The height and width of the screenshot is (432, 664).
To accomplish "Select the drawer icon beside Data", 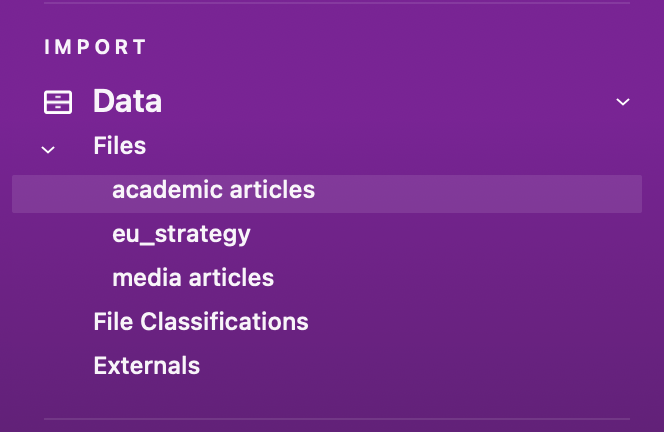I will click(x=58, y=102).
